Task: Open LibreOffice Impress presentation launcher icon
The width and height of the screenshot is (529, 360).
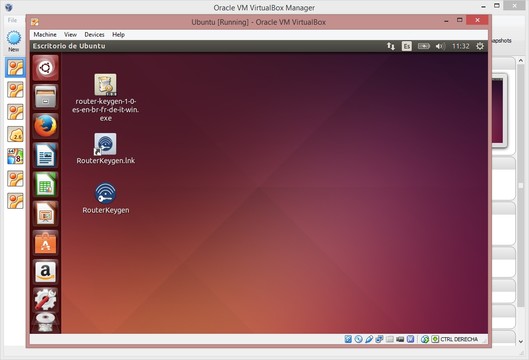Action: click(x=46, y=214)
